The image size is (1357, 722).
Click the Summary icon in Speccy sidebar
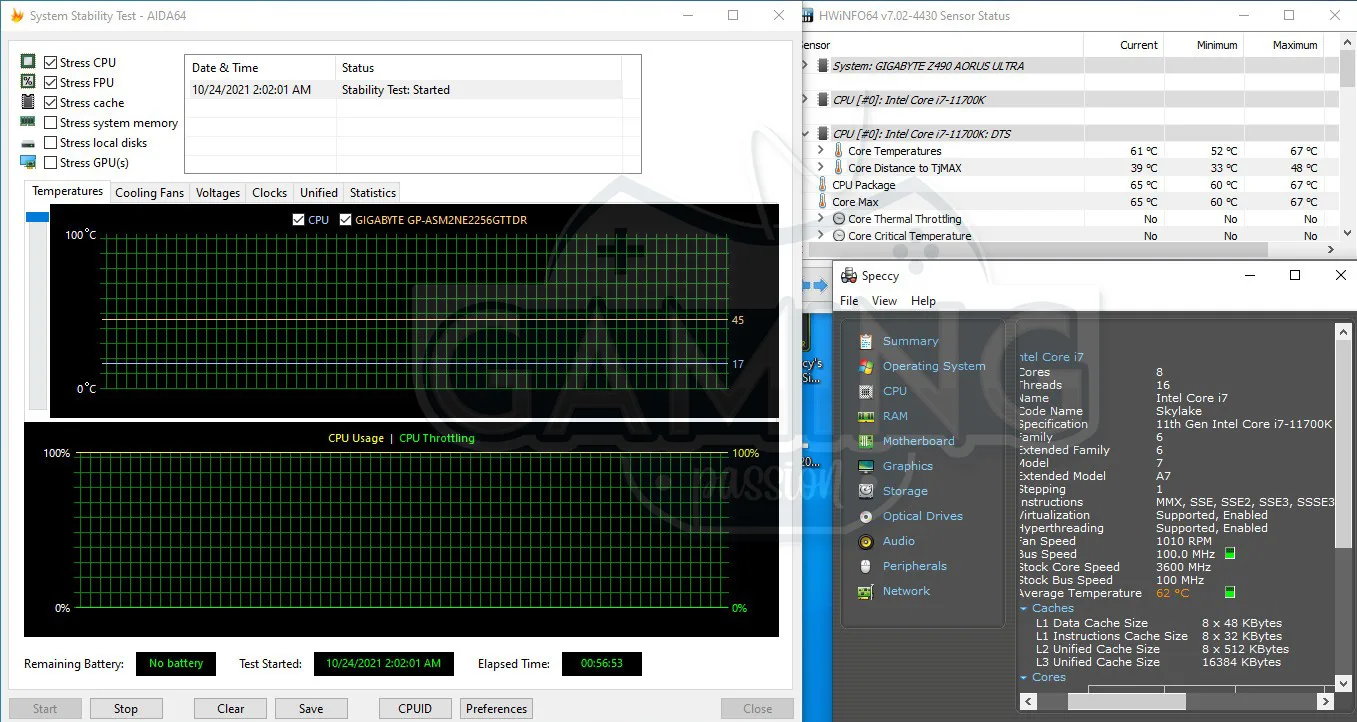pyautogui.click(x=866, y=341)
